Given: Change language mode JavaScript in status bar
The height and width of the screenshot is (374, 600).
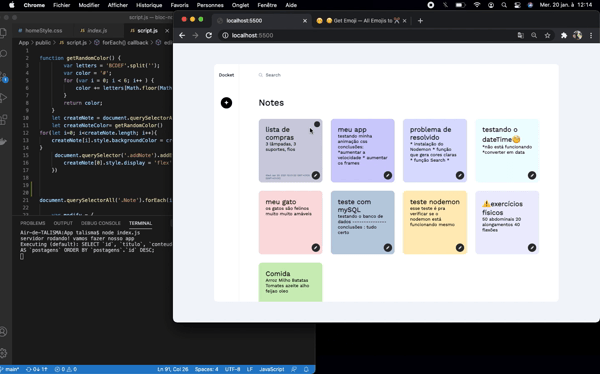Looking at the screenshot, I should (272, 369).
